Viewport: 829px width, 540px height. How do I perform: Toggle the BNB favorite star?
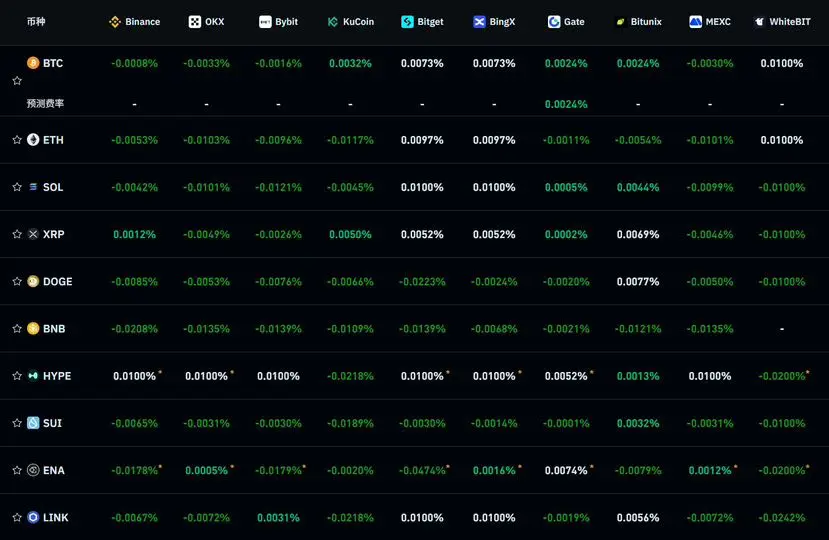(x=17, y=328)
